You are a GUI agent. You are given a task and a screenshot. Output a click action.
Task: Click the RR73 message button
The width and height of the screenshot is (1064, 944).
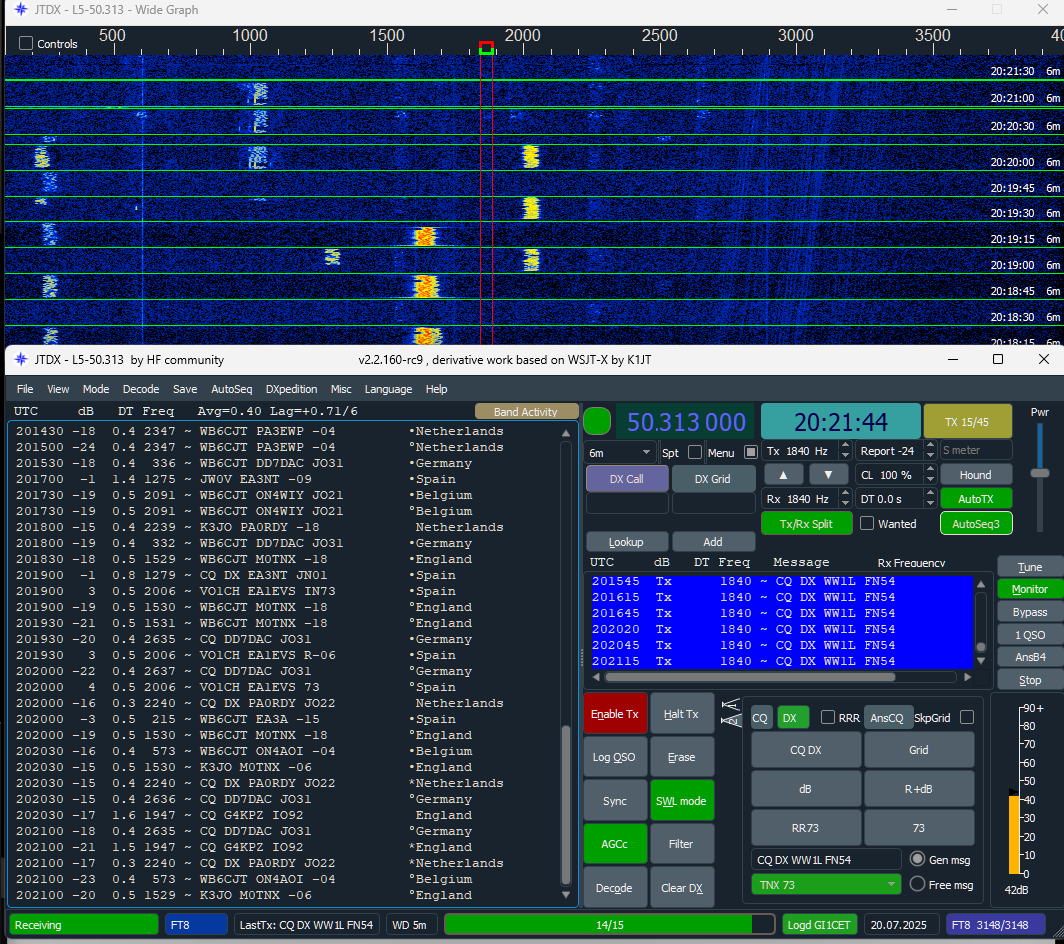tap(805, 827)
